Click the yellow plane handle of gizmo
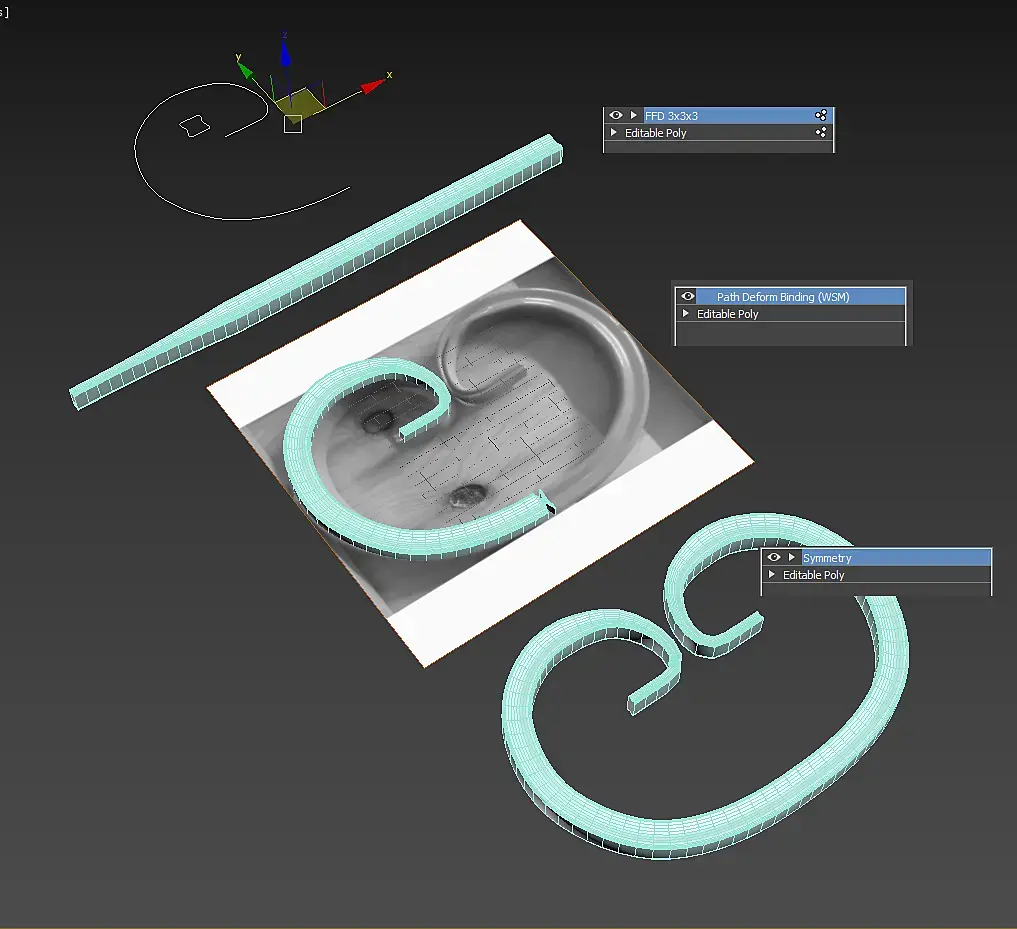The image size is (1017, 929). coord(299,103)
